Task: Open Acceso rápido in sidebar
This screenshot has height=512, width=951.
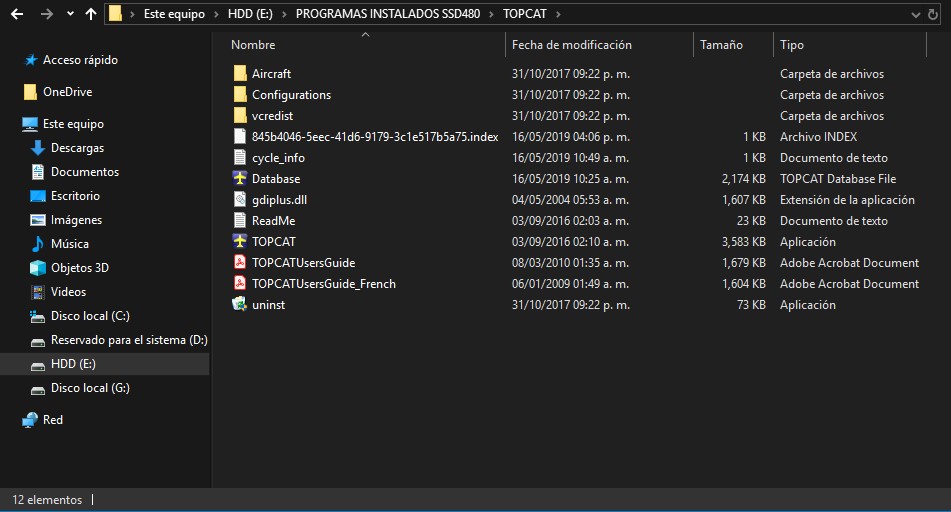Action: pos(80,59)
